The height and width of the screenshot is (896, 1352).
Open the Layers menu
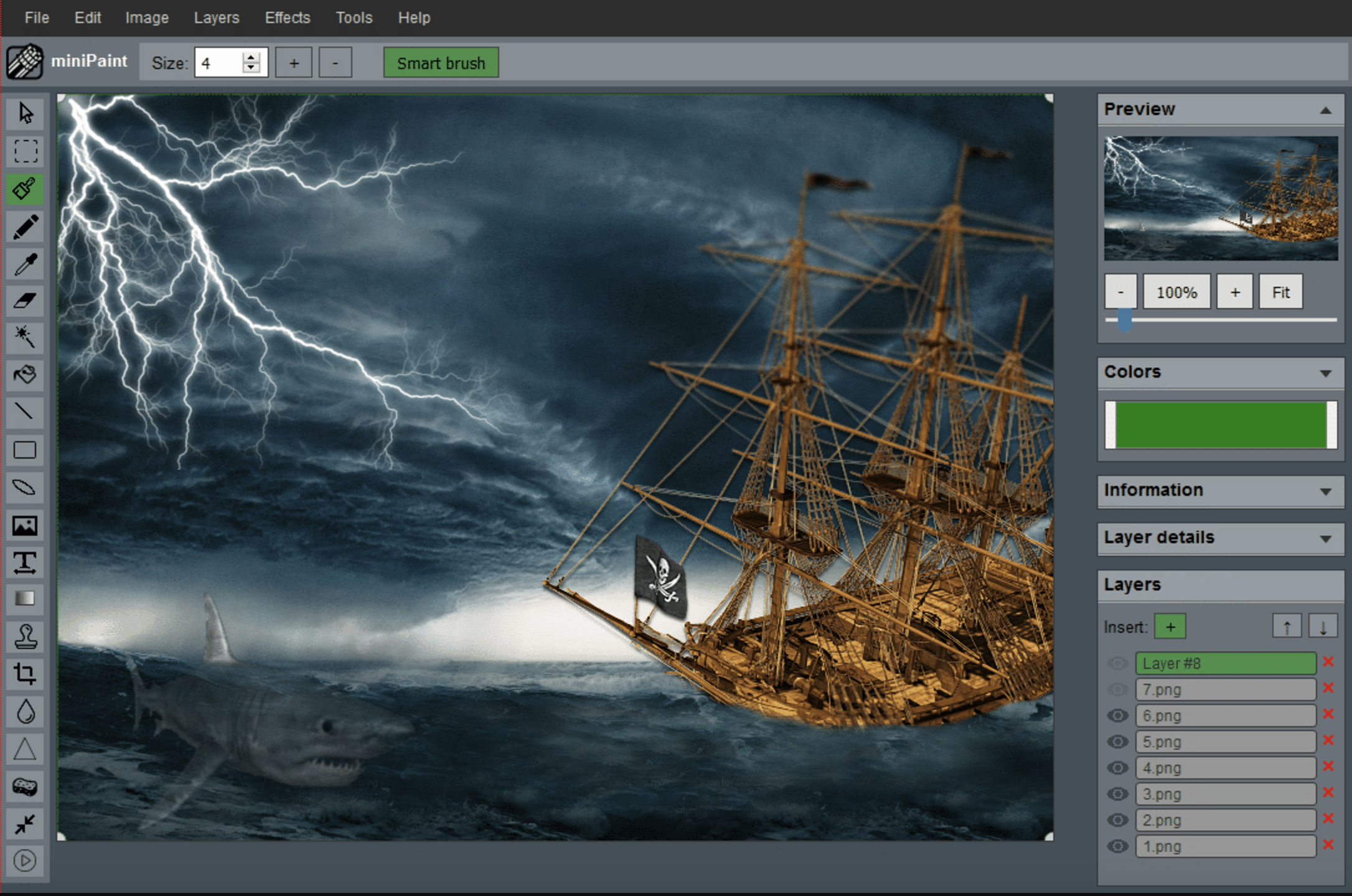(x=216, y=17)
